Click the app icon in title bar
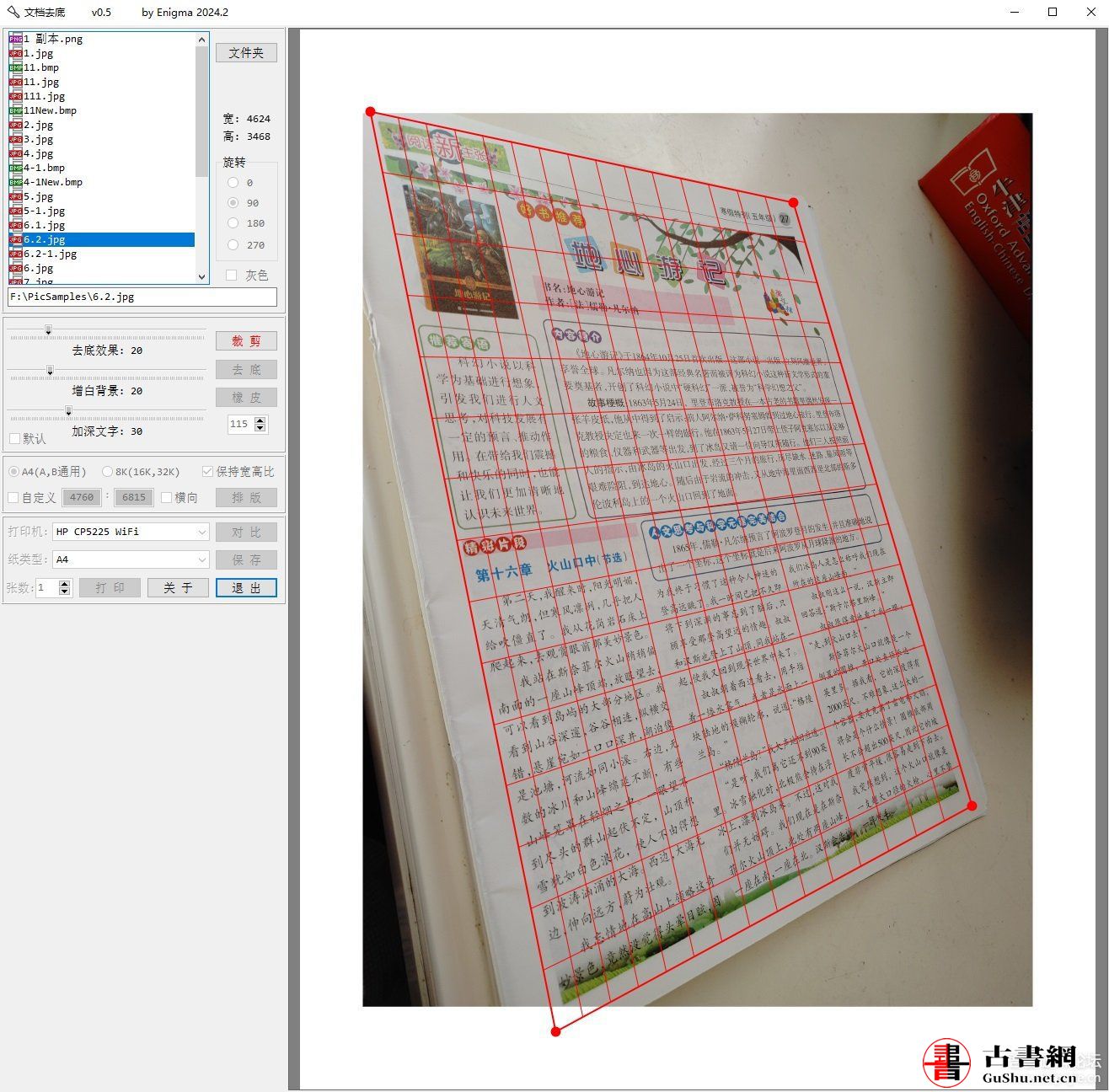 pos(13,12)
